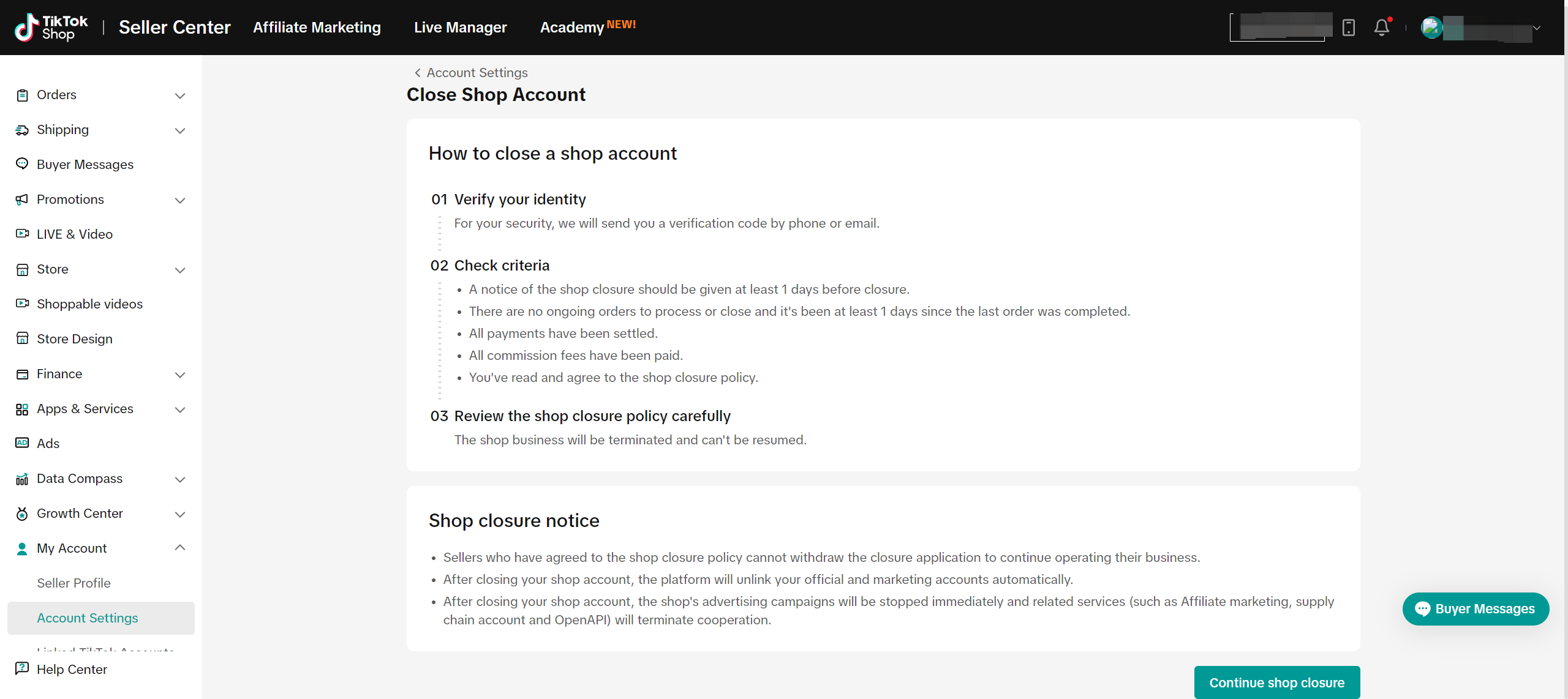The width and height of the screenshot is (1568, 699).
Task: Go back to Account Settings breadcrumb
Action: 471,73
